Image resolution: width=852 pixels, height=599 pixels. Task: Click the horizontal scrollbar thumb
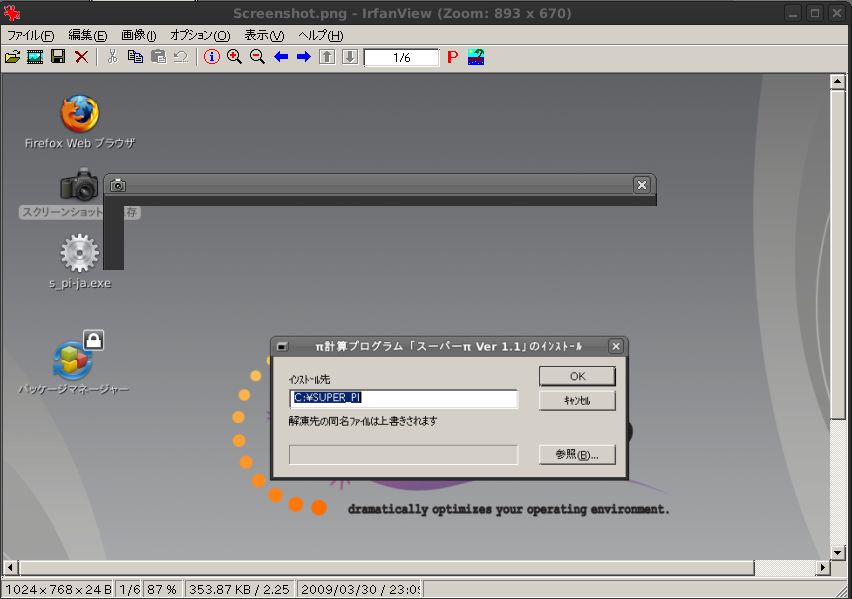[x=387, y=568]
